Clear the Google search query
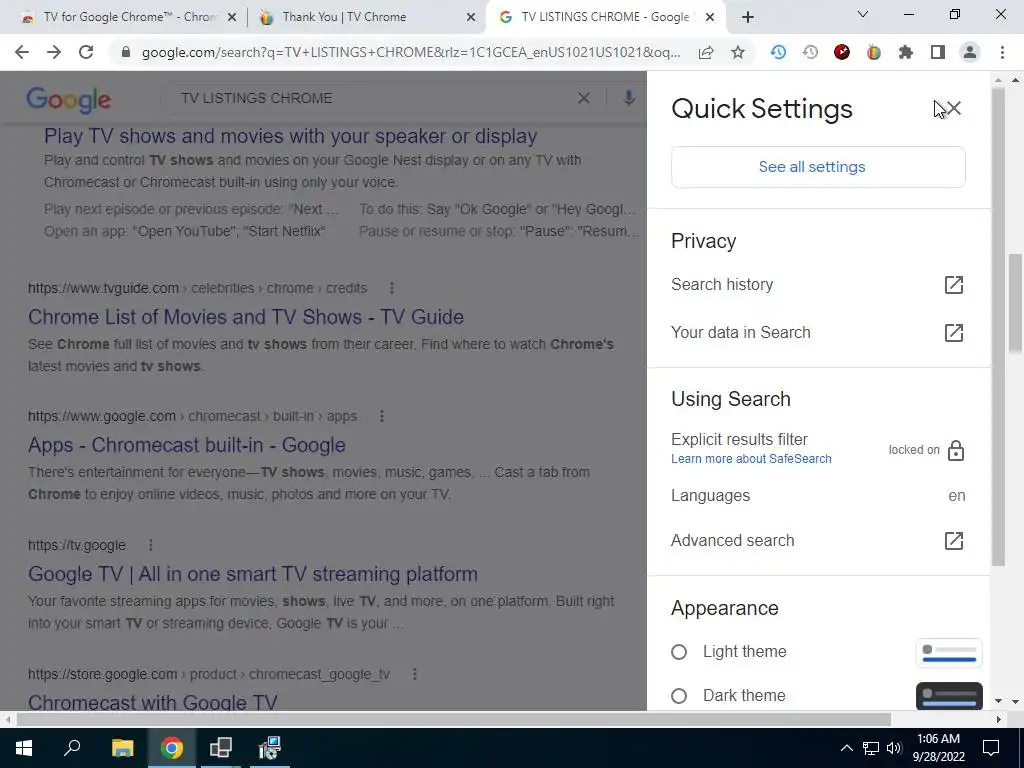 click(584, 98)
